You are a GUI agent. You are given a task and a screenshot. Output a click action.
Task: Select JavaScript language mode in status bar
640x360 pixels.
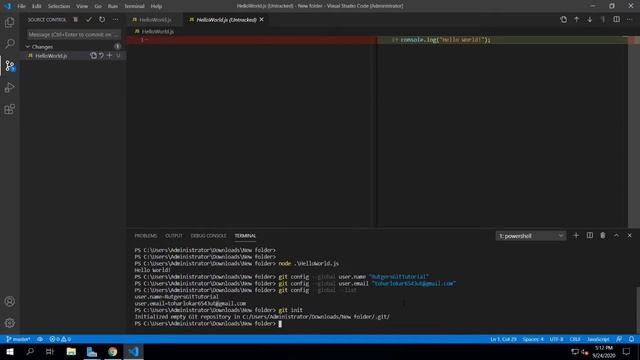pos(598,339)
